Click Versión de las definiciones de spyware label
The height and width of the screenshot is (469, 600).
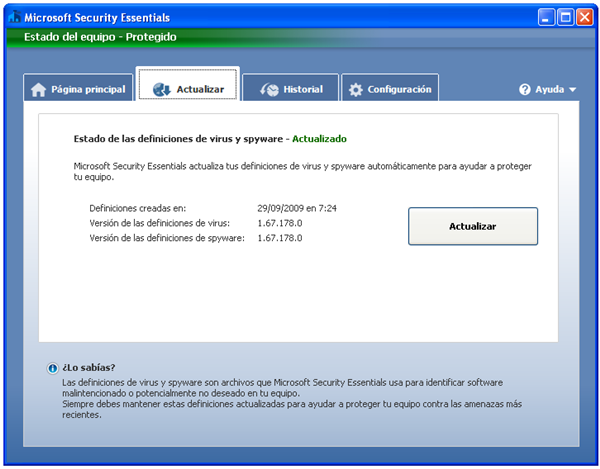[x=167, y=238]
